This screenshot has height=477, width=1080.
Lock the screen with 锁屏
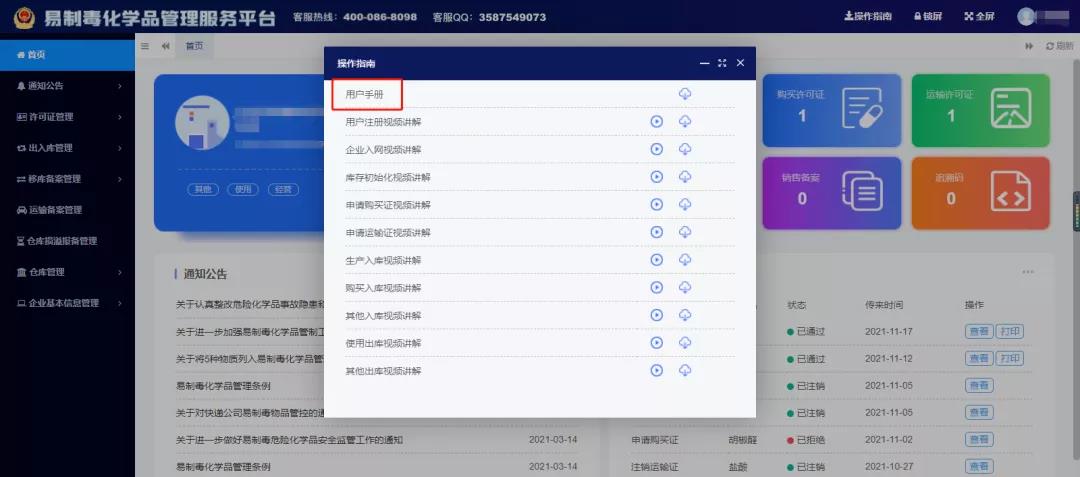(x=929, y=17)
